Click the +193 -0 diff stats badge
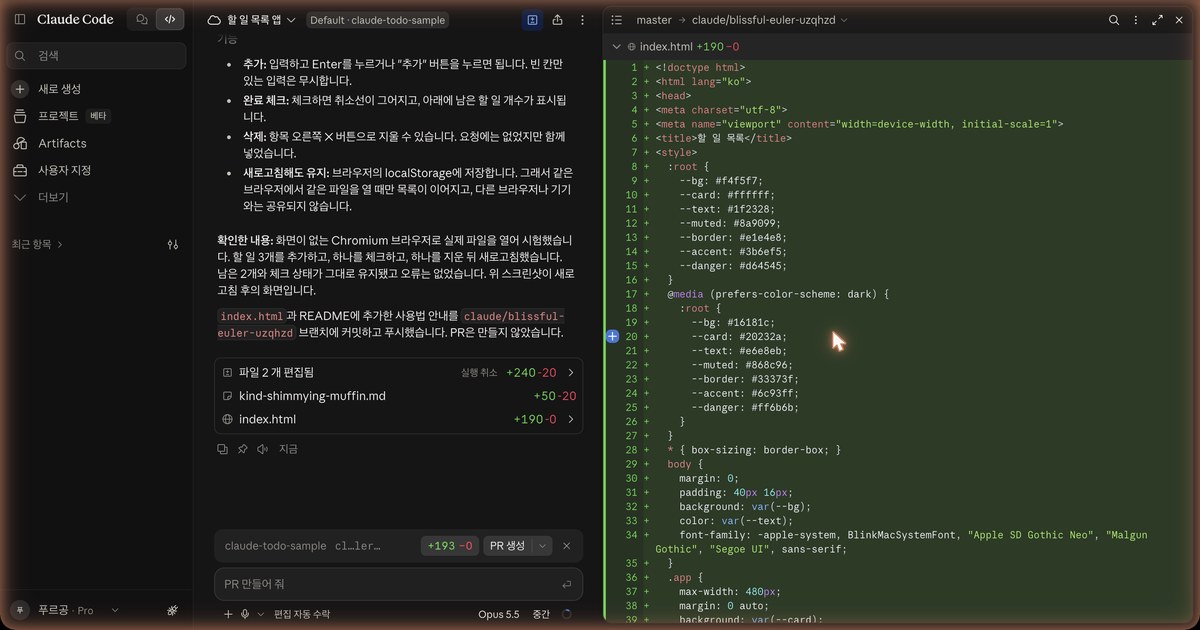The height and width of the screenshot is (630, 1200). click(449, 546)
